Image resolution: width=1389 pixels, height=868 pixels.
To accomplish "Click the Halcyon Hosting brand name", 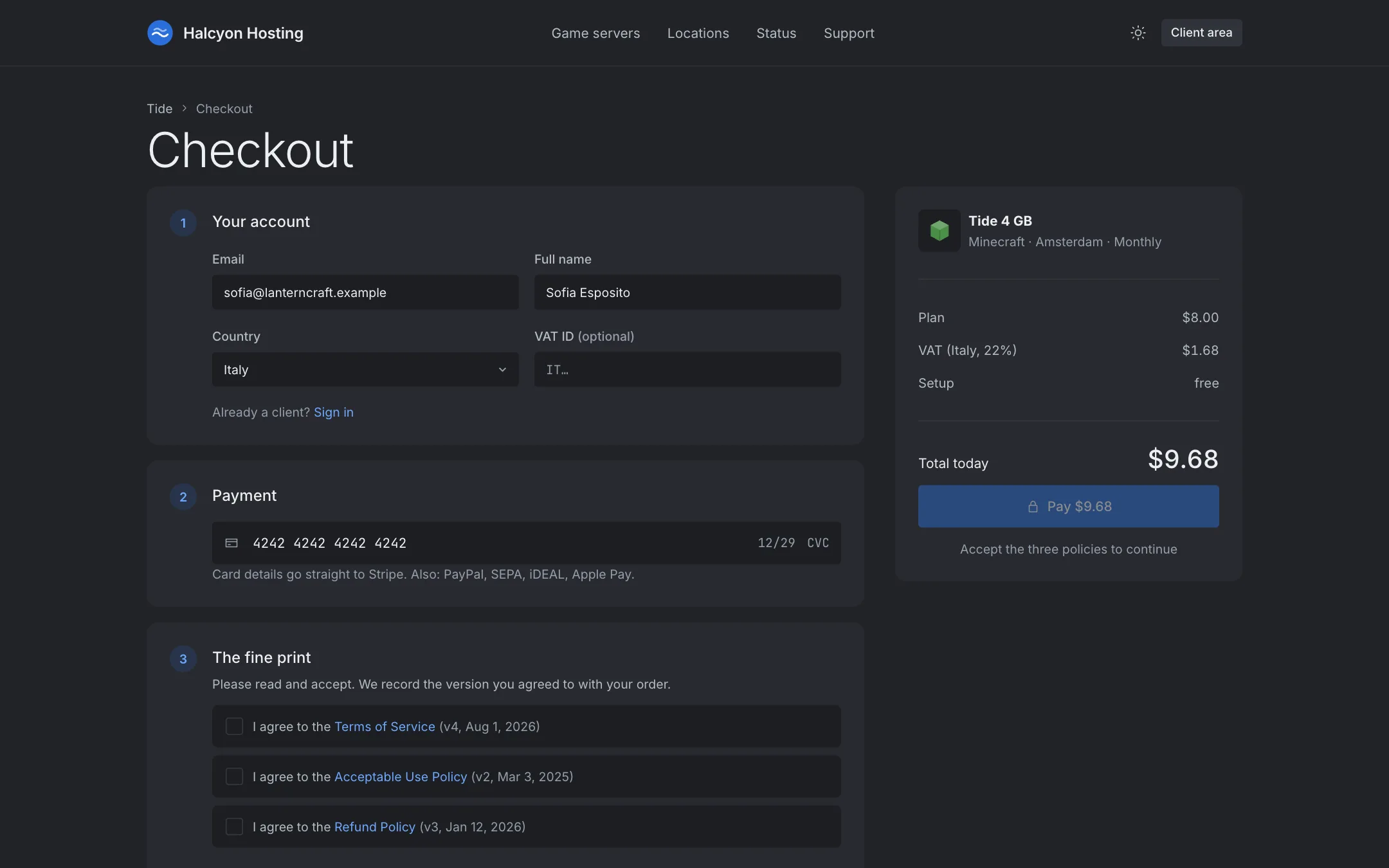I will [x=243, y=33].
